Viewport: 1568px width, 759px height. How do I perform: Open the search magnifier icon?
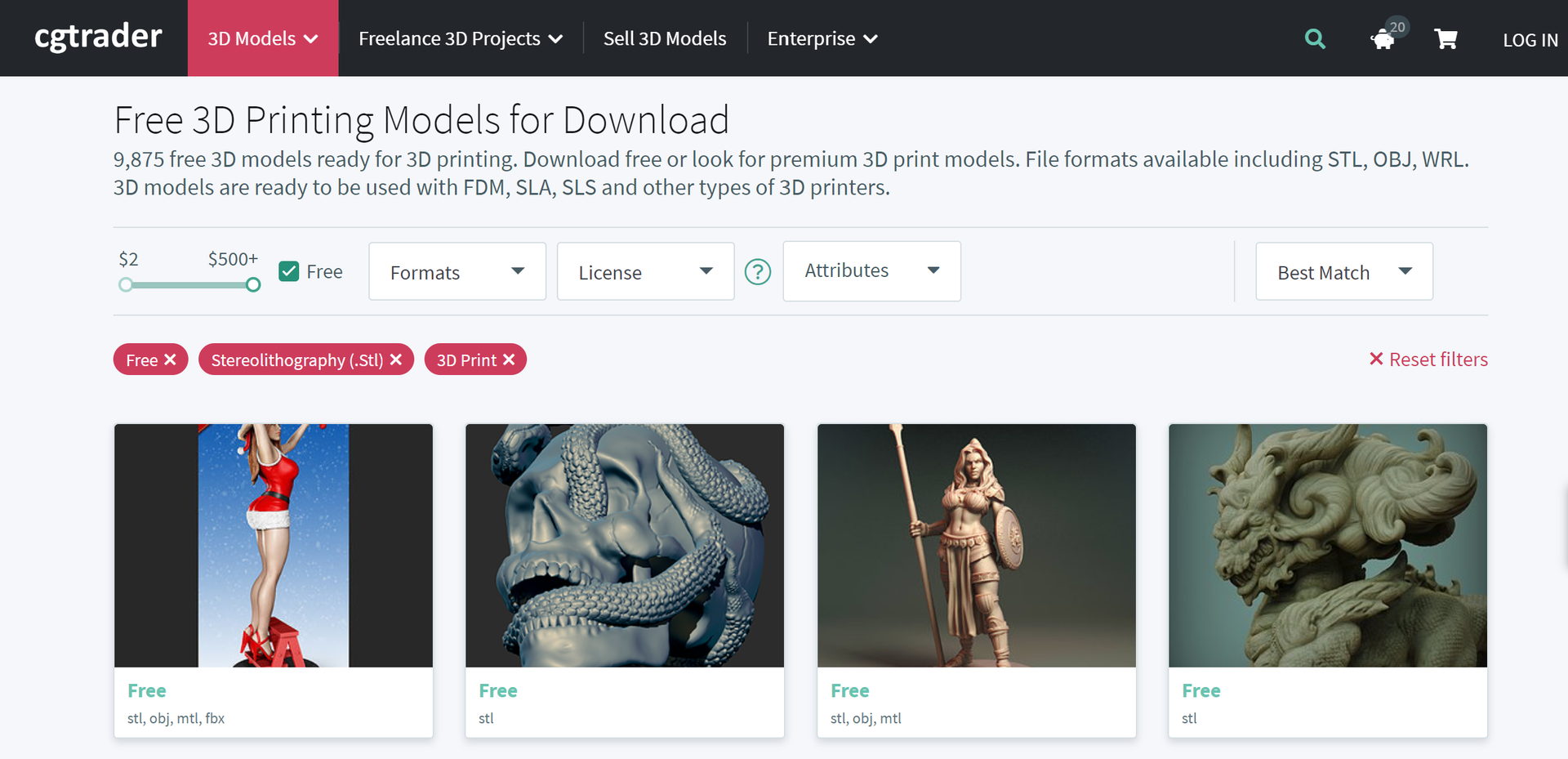[x=1315, y=38]
